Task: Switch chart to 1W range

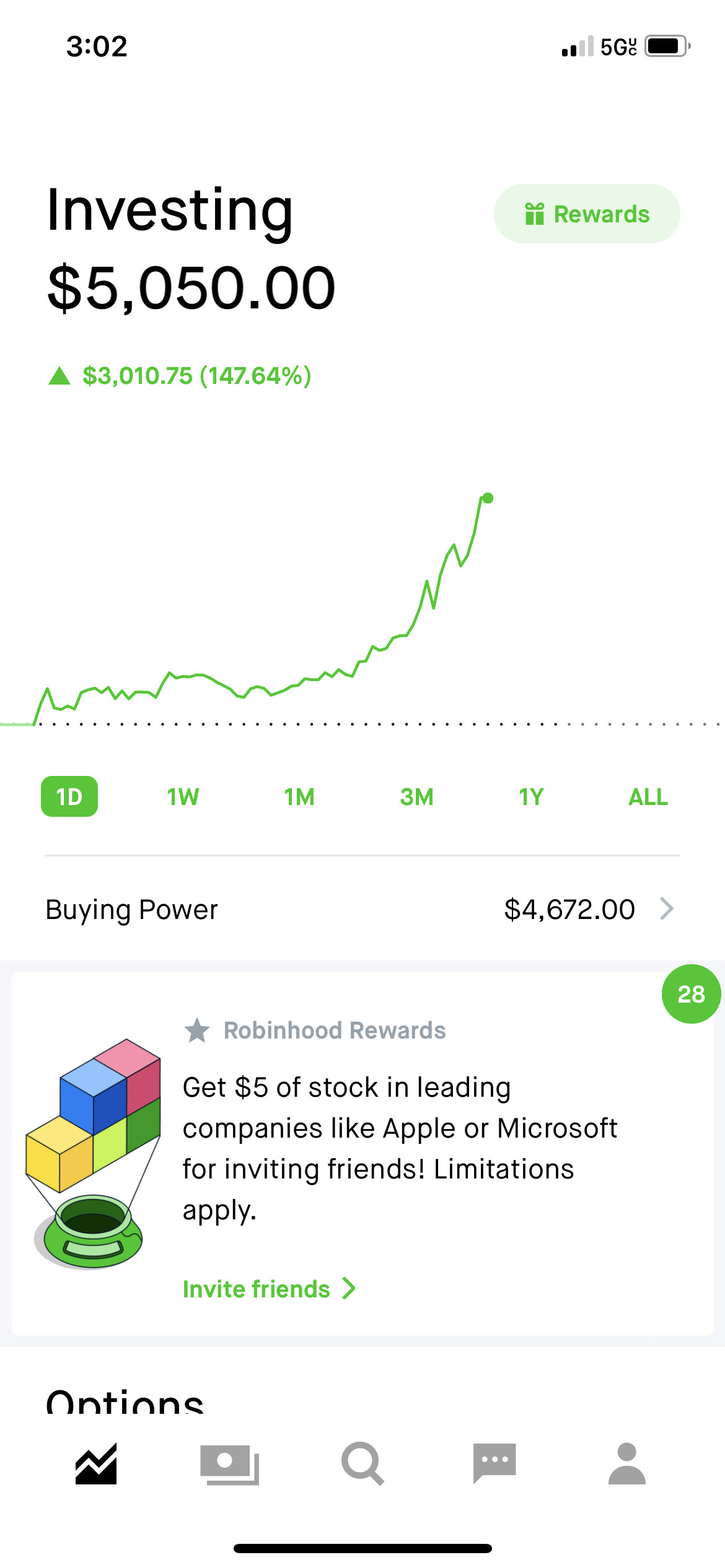Action: coord(183,797)
